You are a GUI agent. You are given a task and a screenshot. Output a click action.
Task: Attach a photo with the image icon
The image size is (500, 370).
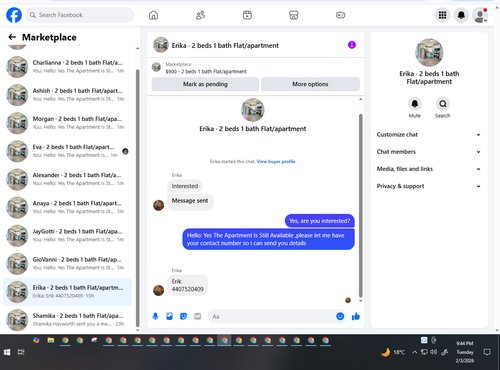click(169, 316)
